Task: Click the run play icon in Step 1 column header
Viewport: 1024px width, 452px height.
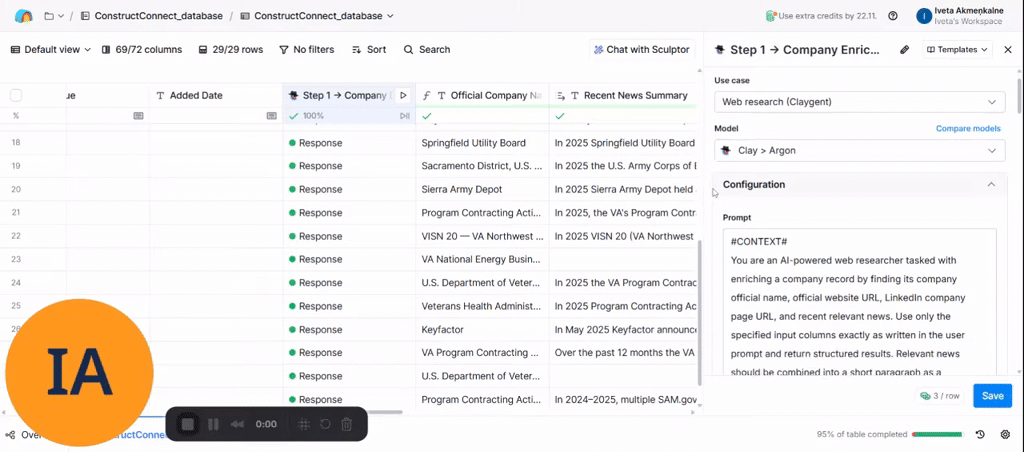Action: click(403, 95)
